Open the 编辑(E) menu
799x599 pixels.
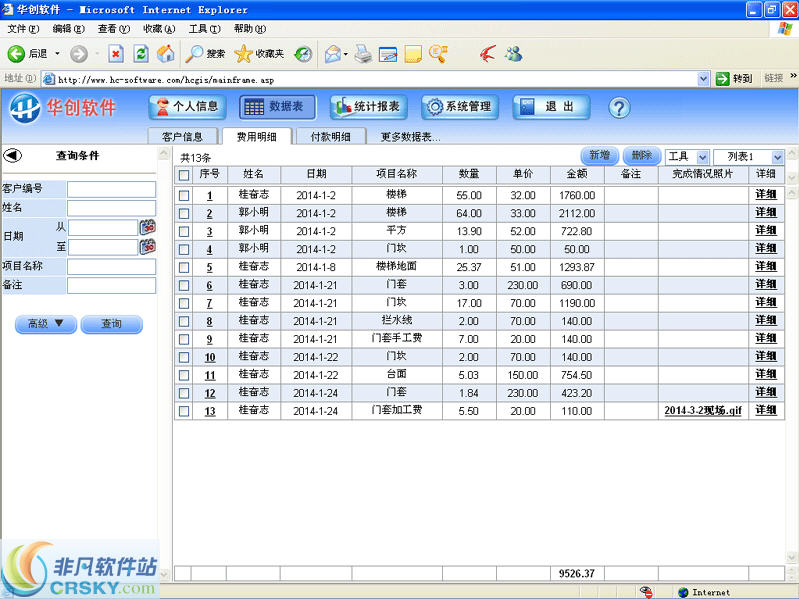pyautogui.click(x=68, y=29)
